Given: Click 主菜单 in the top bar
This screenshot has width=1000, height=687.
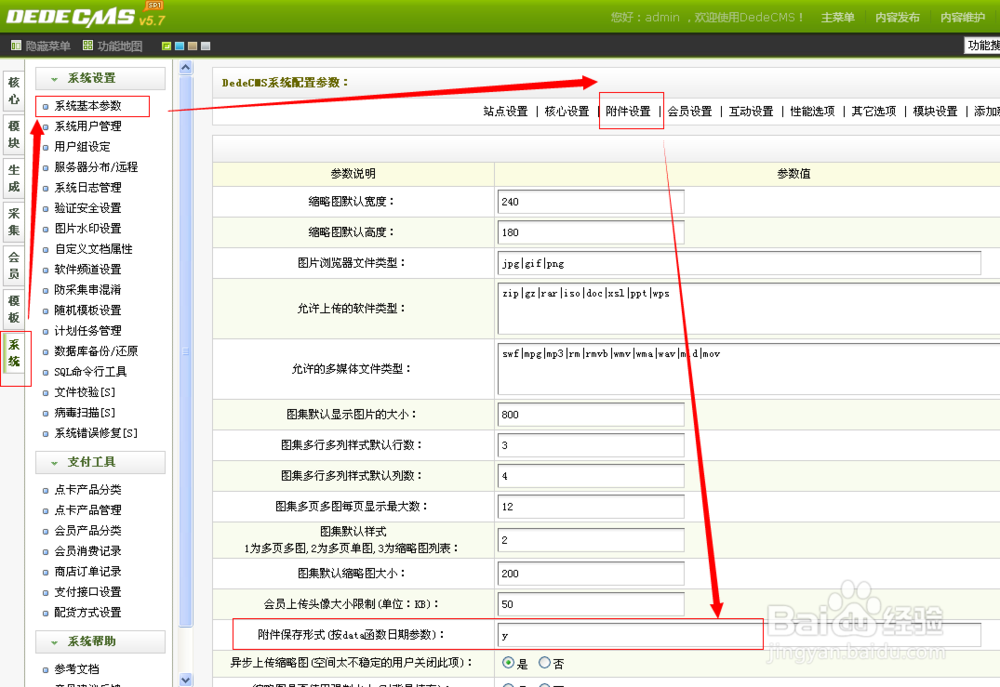Looking at the screenshot, I should 837,17.
